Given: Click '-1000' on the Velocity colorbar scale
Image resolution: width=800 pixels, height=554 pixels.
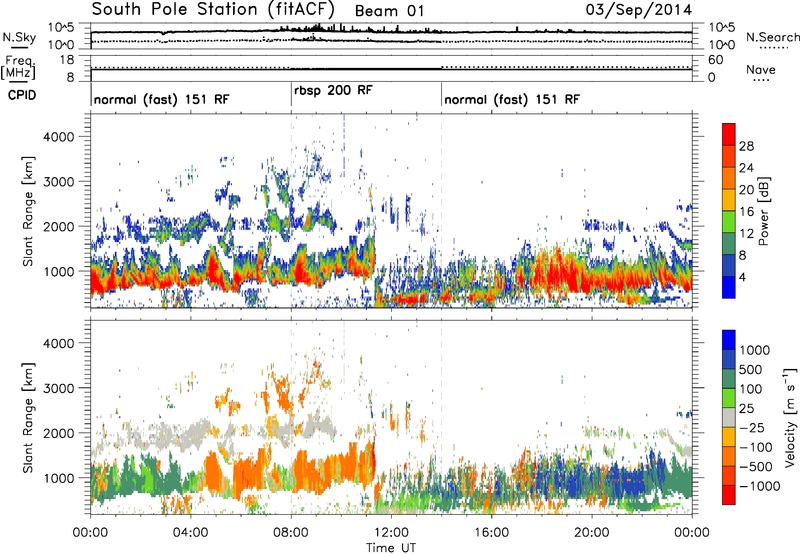Looking at the screenshot, I should (760, 486).
